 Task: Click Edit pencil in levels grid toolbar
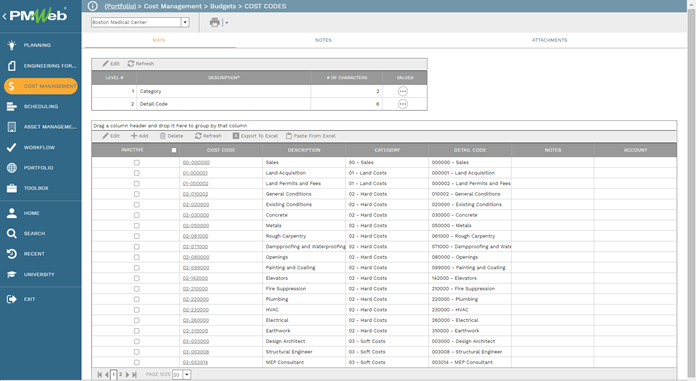pos(111,64)
